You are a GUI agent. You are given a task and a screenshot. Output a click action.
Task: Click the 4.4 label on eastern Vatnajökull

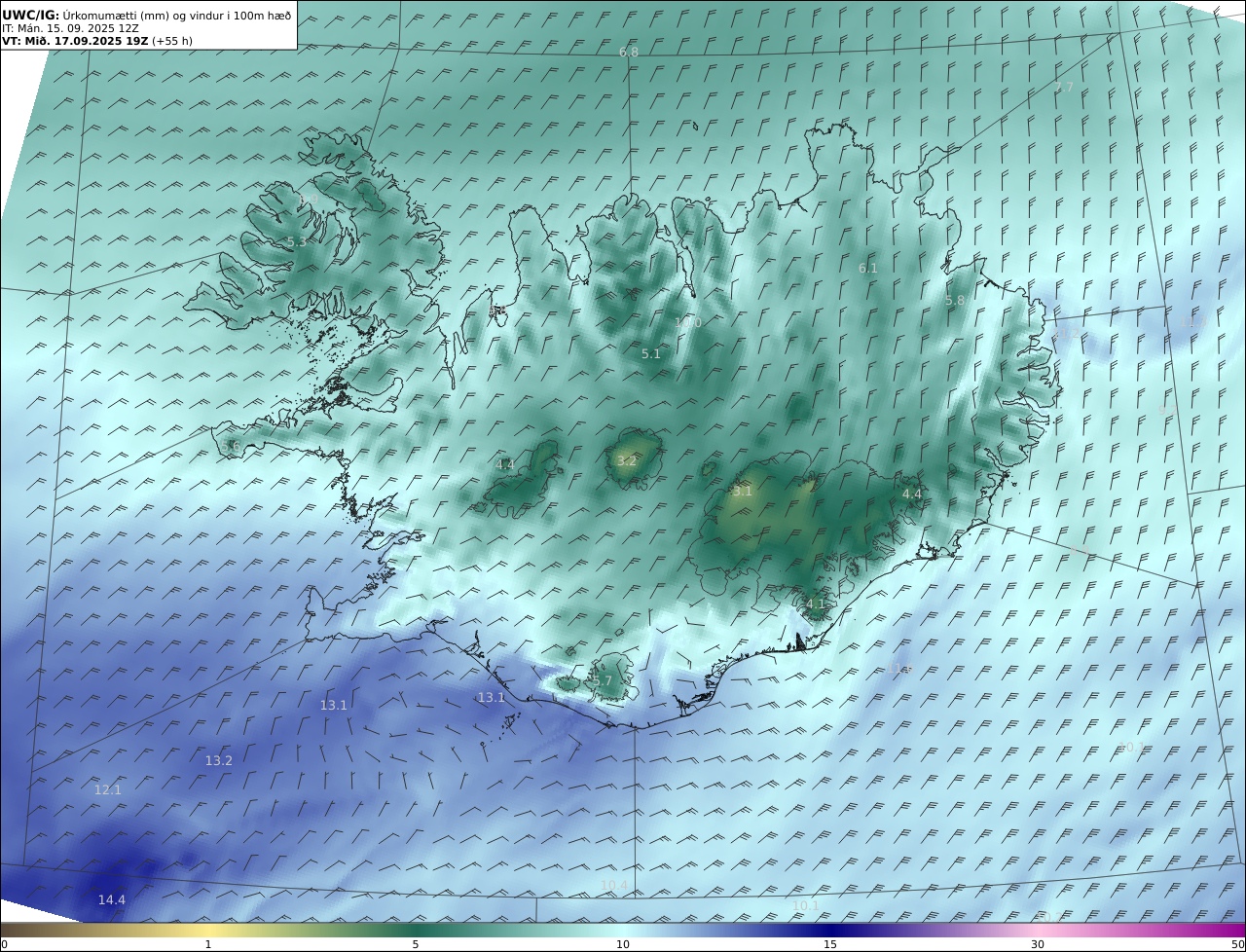coord(911,494)
